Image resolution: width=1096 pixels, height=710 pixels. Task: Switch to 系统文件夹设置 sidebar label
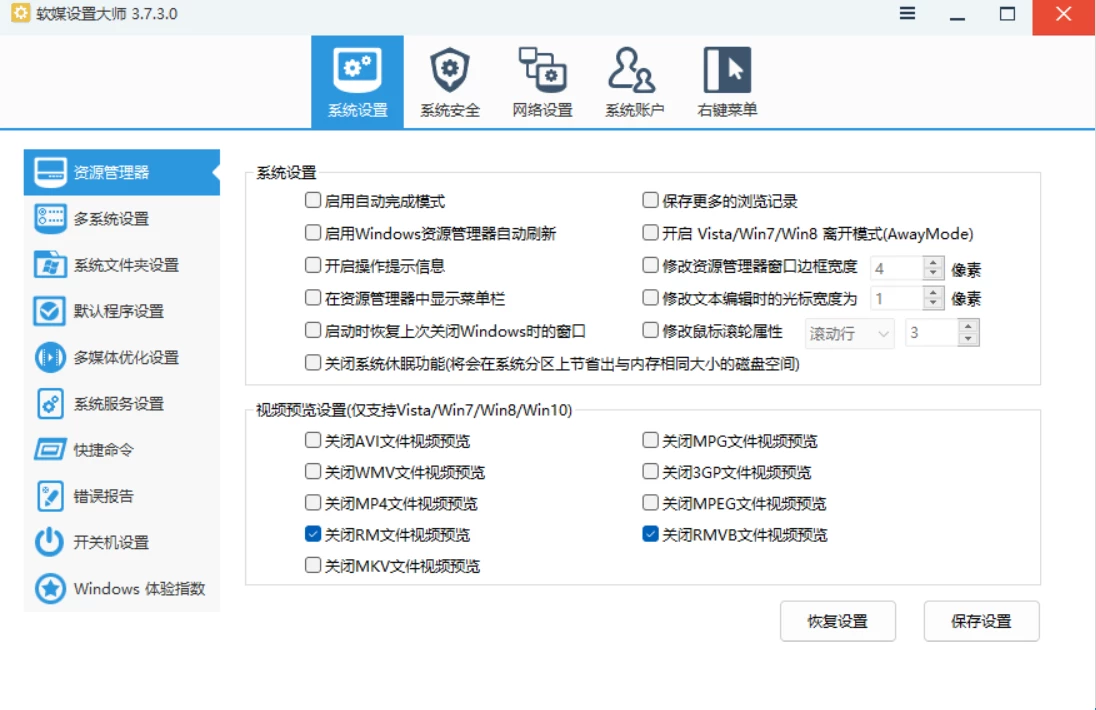pos(127,265)
